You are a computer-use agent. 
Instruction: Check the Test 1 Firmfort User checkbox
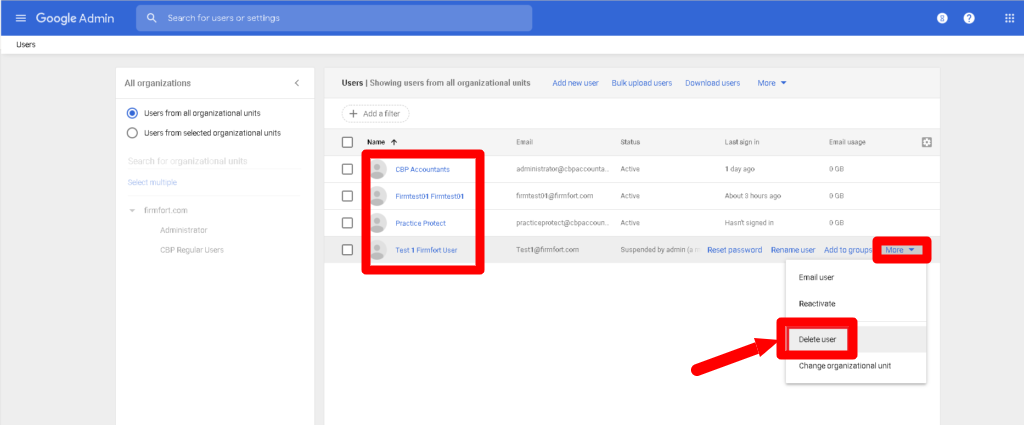347,250
